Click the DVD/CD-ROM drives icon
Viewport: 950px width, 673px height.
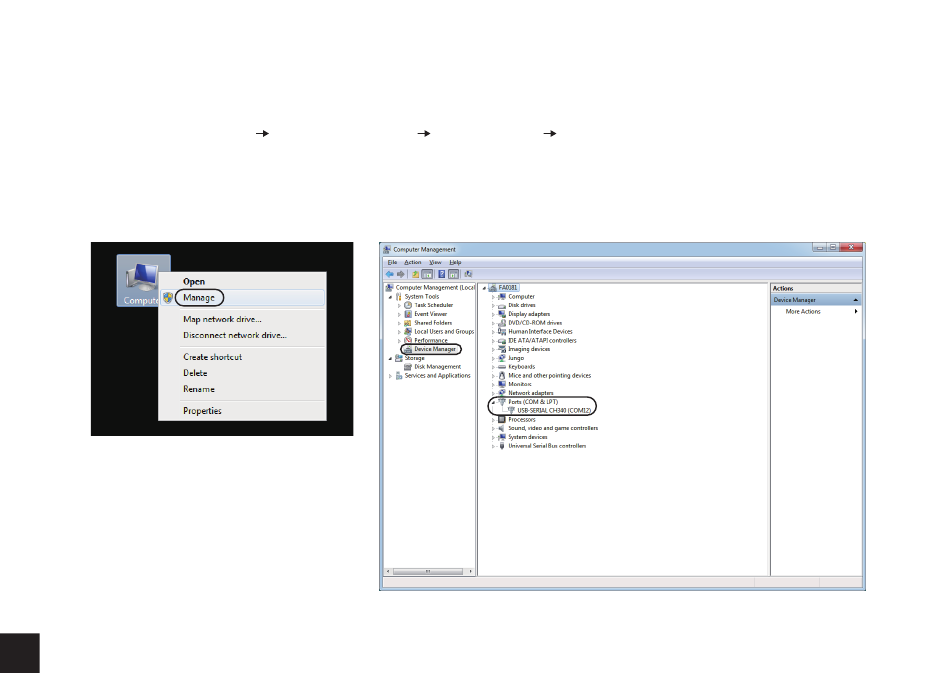click(x=502, y=323)
